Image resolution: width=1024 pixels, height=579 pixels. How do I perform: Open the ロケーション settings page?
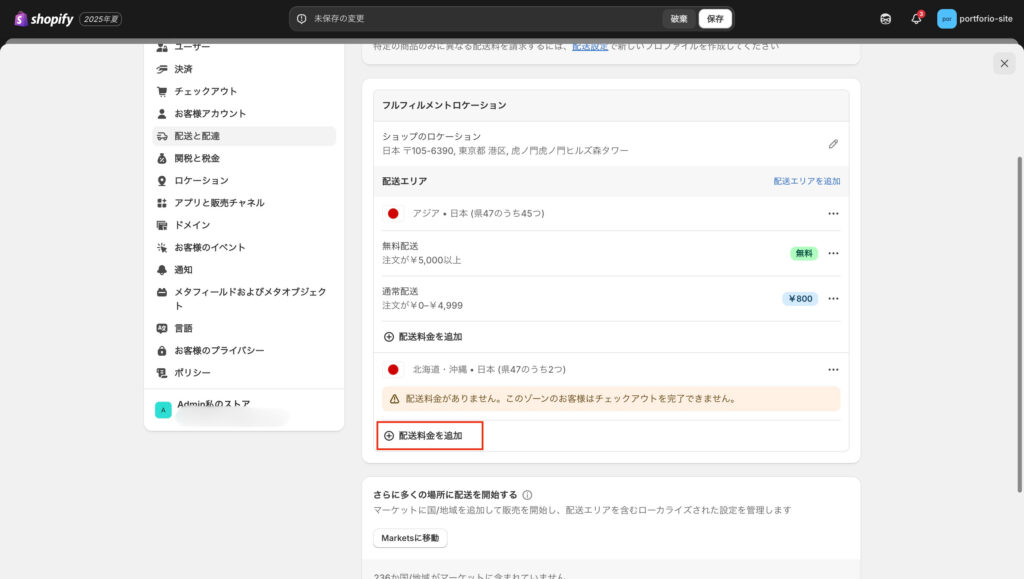(201, 180)
